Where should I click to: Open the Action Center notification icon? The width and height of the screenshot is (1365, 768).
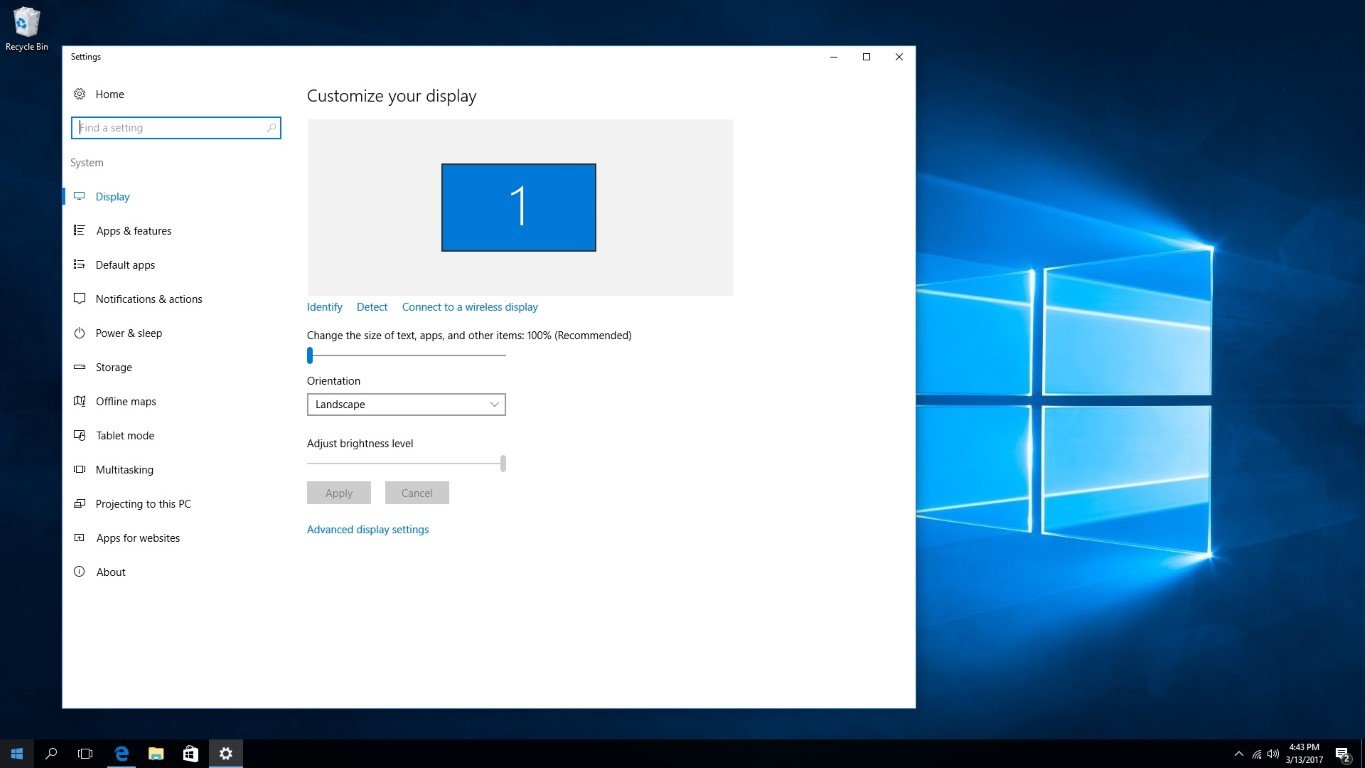[x=1343, y=754]
